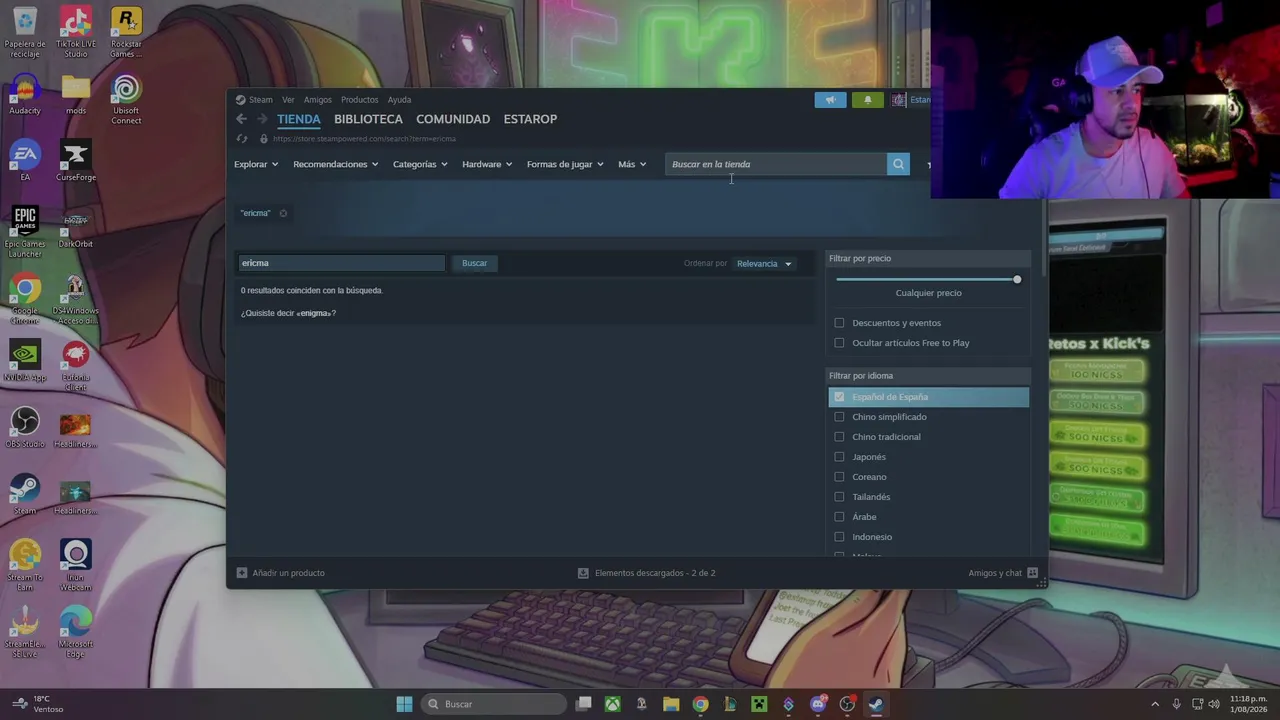This screenshot has width=1280, height=720.
Task: Open Steam announcements megaphone button
Action: (830, 100)
